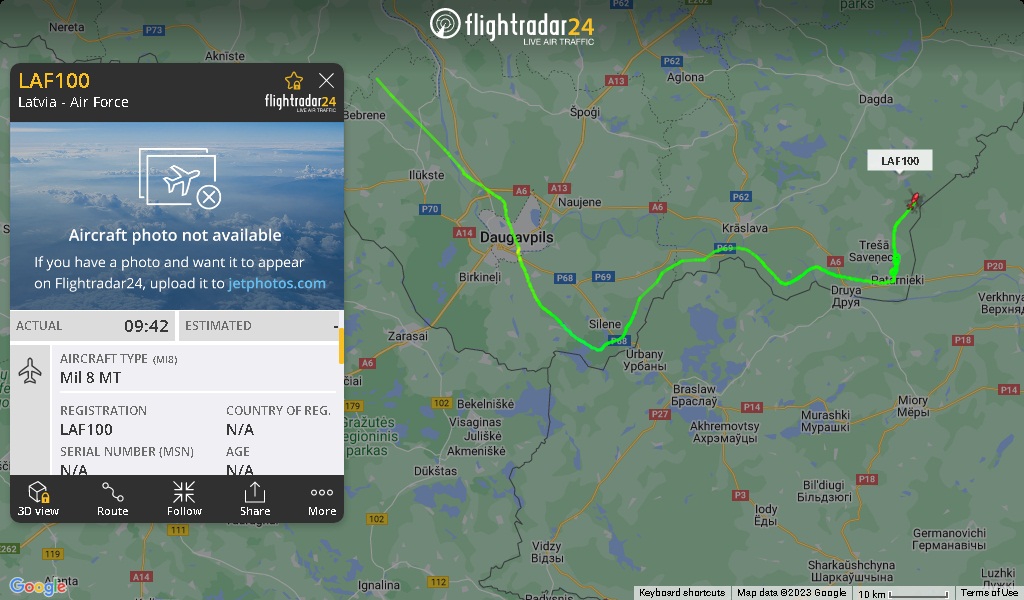Open the jetphotos.com link
This screenshot has width=1024, height=600.
pyautogui.click(x=277, y=283)
